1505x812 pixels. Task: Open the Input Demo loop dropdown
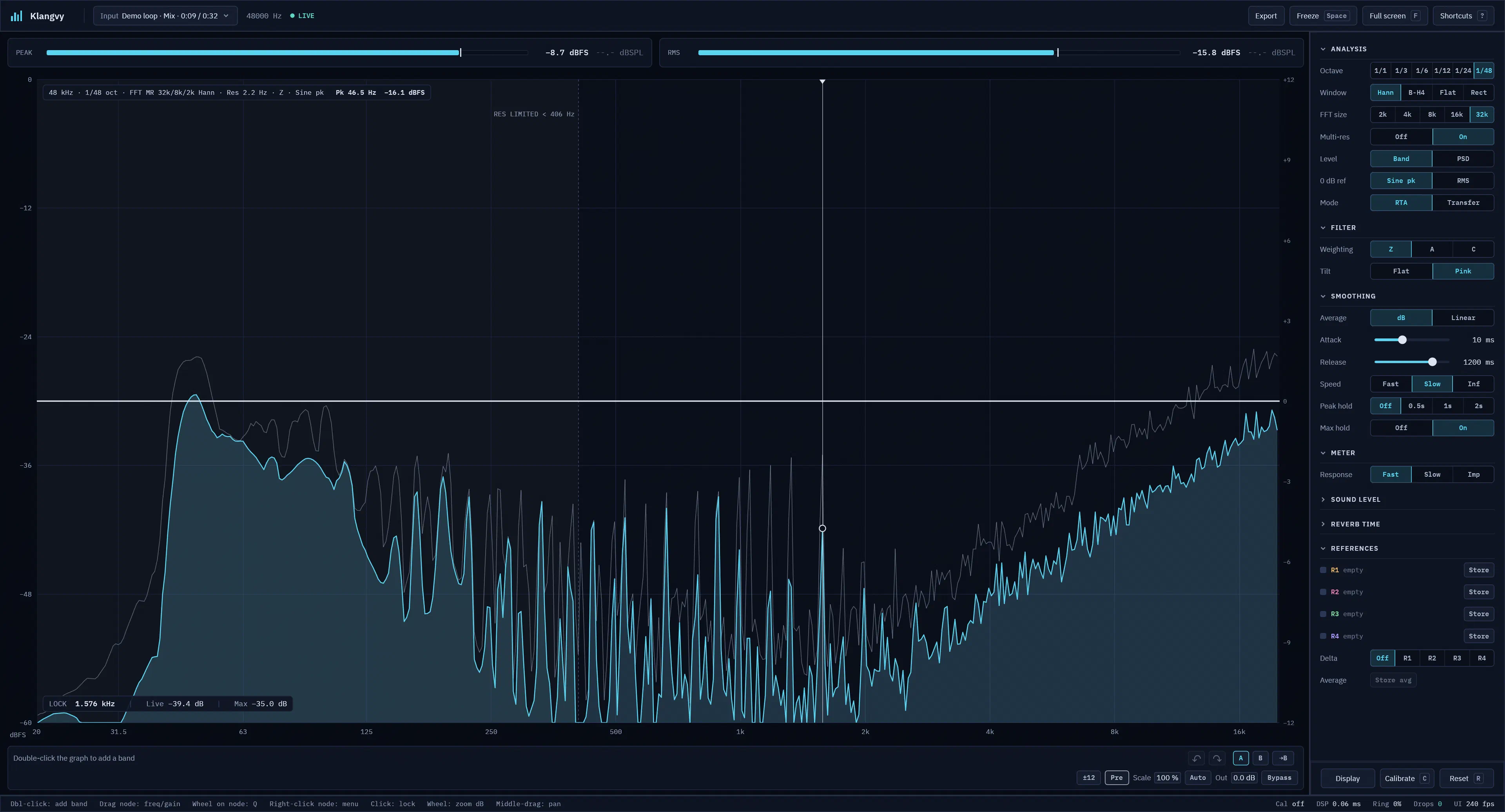[x=165, y=16]
